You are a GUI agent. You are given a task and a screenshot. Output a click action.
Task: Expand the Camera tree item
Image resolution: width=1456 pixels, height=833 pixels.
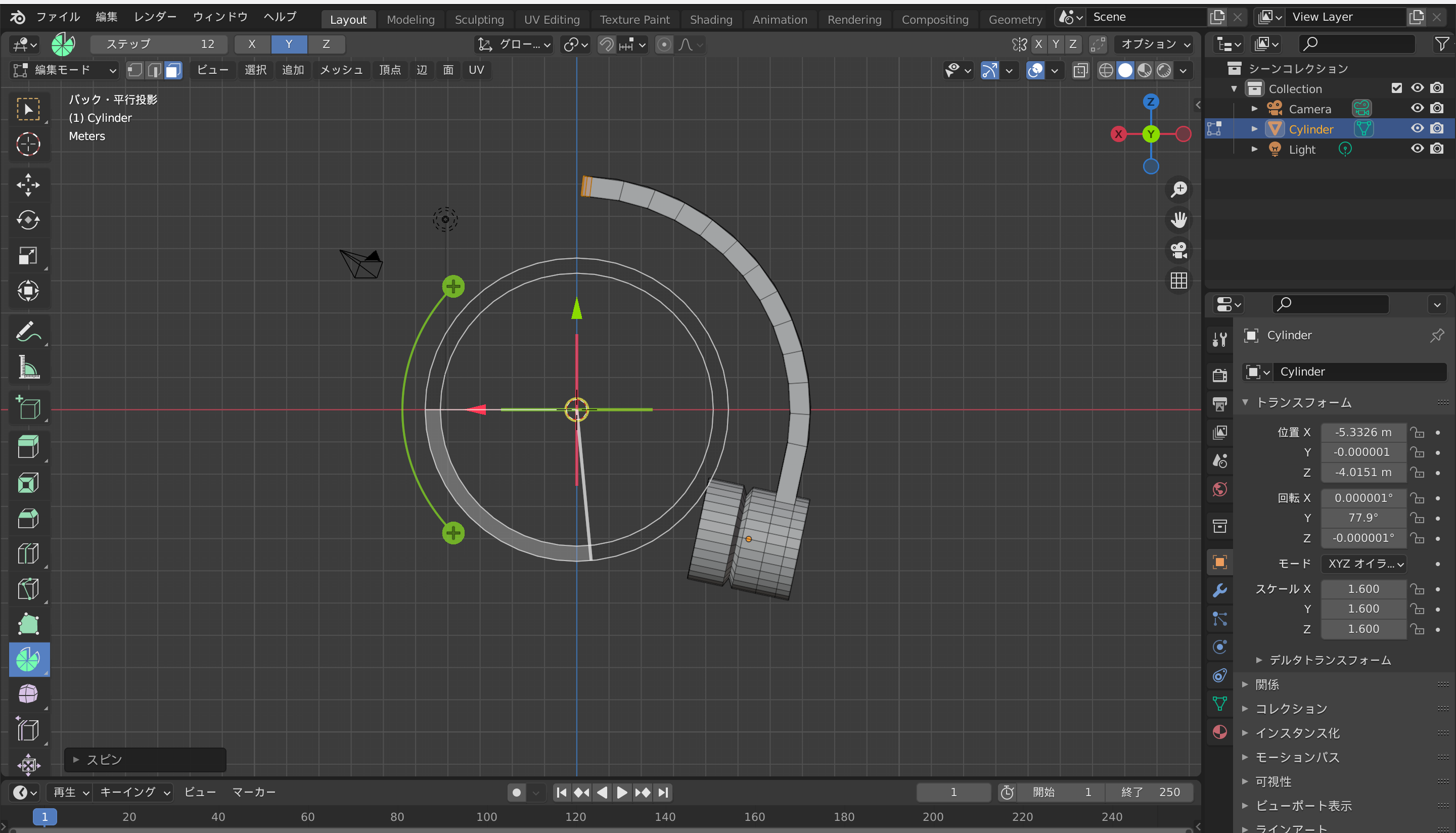tap(1254, 109)
